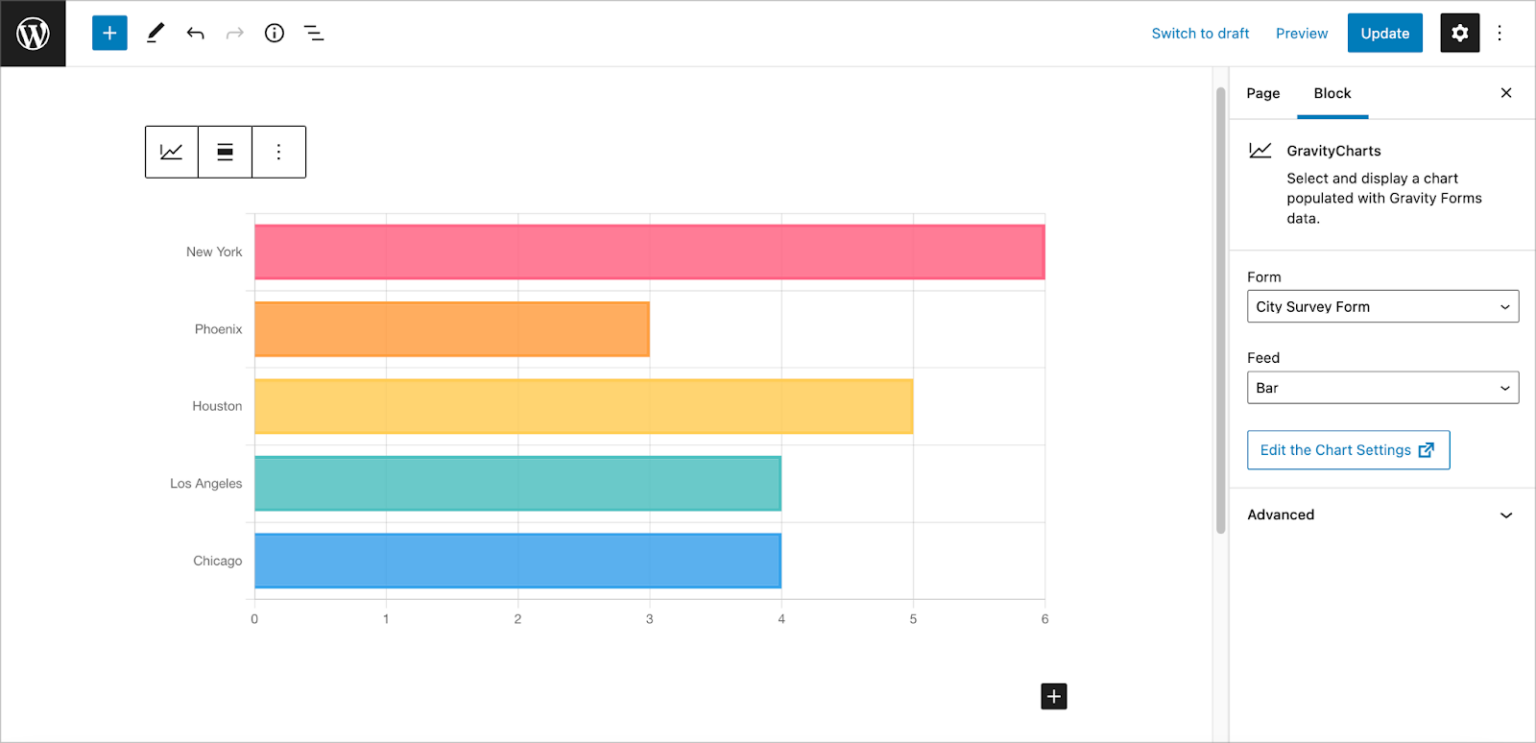Open the editor options menu top right
Image resolution: width=1536 pixels, height=743 pixels.
1500,33
